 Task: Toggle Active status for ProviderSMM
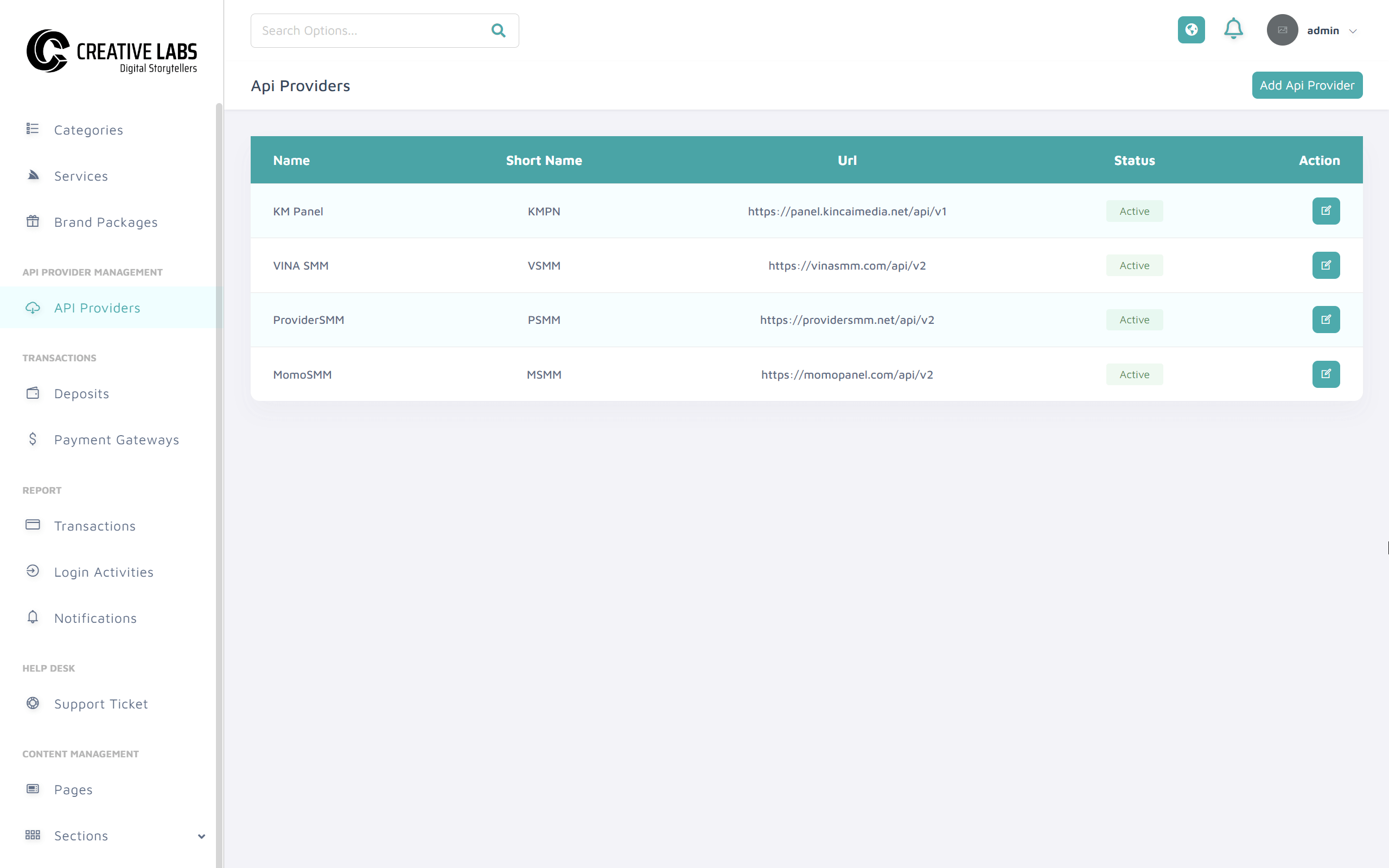1134,320
